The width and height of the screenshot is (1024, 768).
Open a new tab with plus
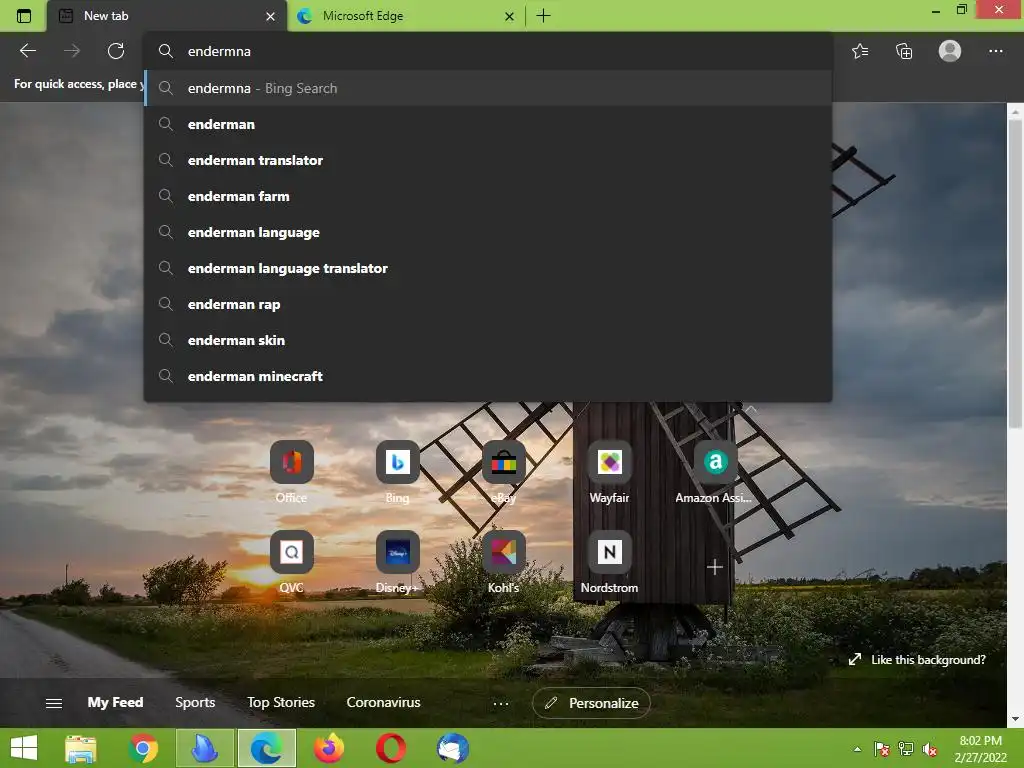(543, 16)
